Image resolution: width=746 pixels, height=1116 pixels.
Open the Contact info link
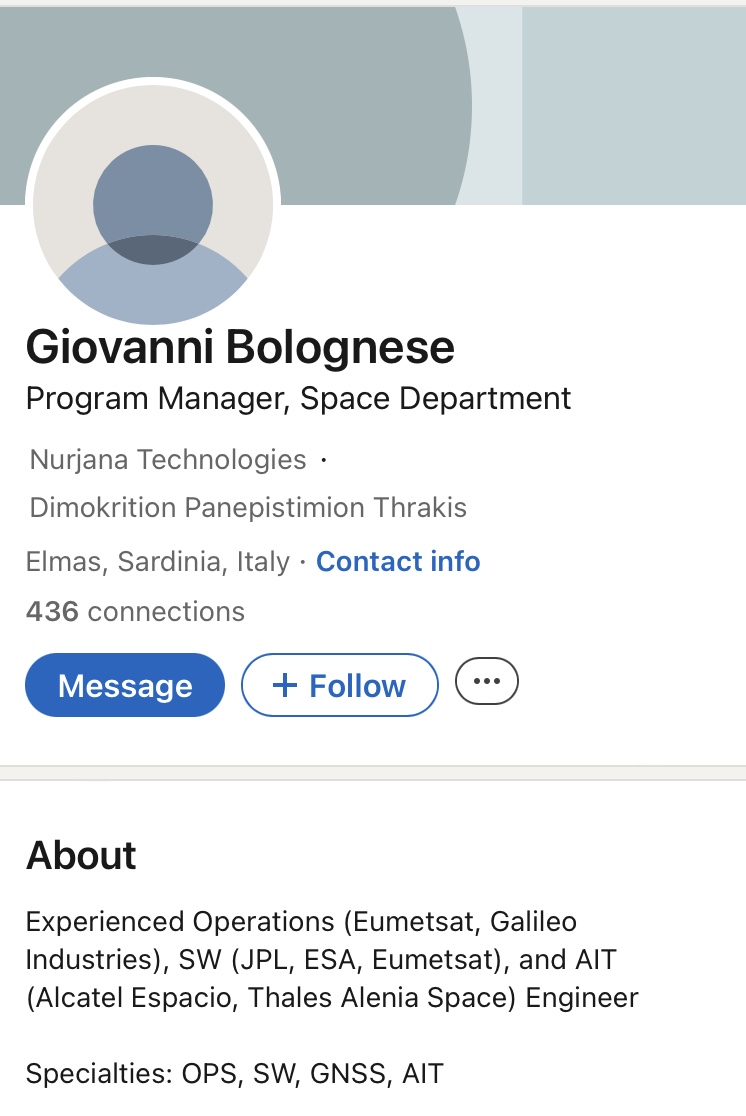(398, 562)
